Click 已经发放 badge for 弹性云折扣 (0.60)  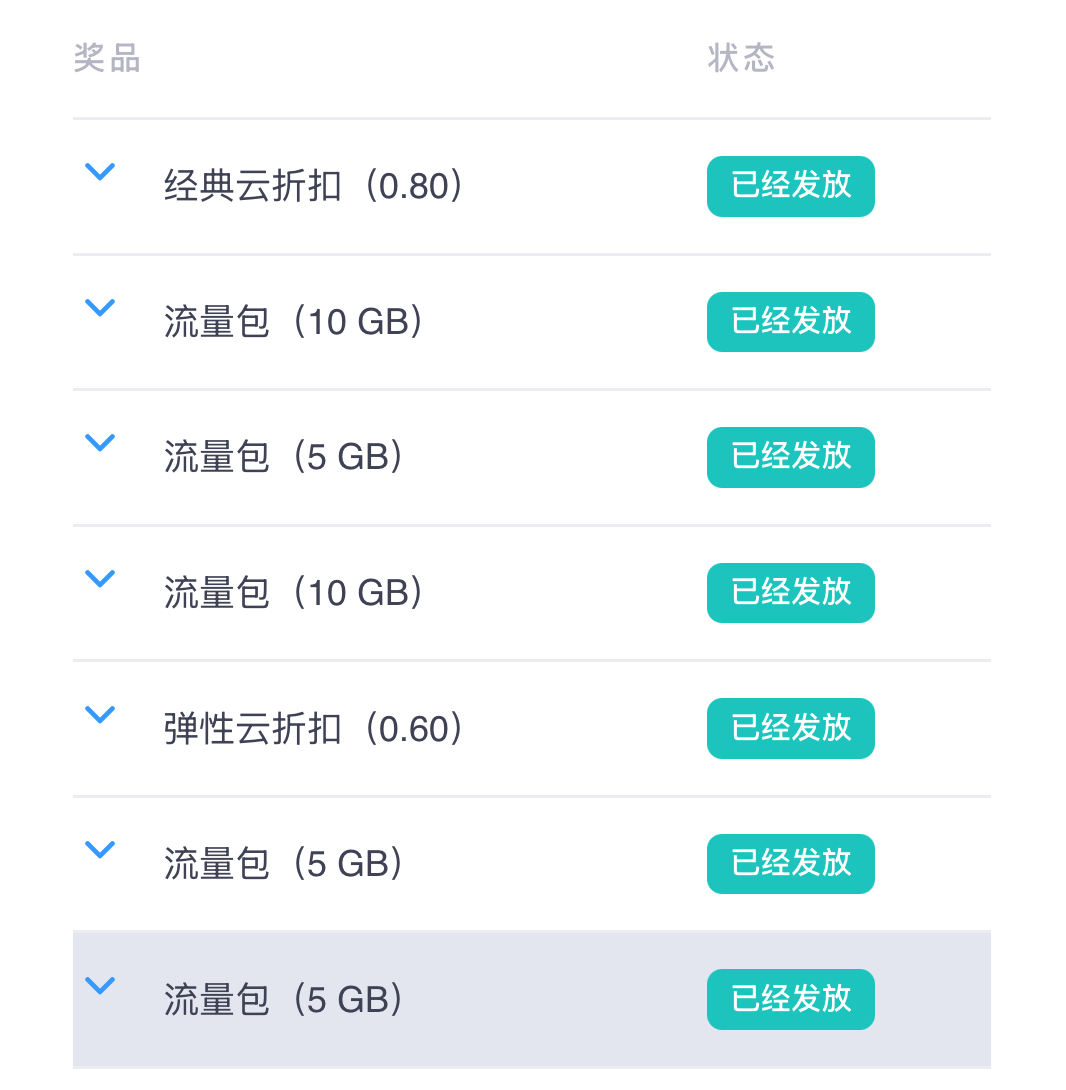point(790,728)
